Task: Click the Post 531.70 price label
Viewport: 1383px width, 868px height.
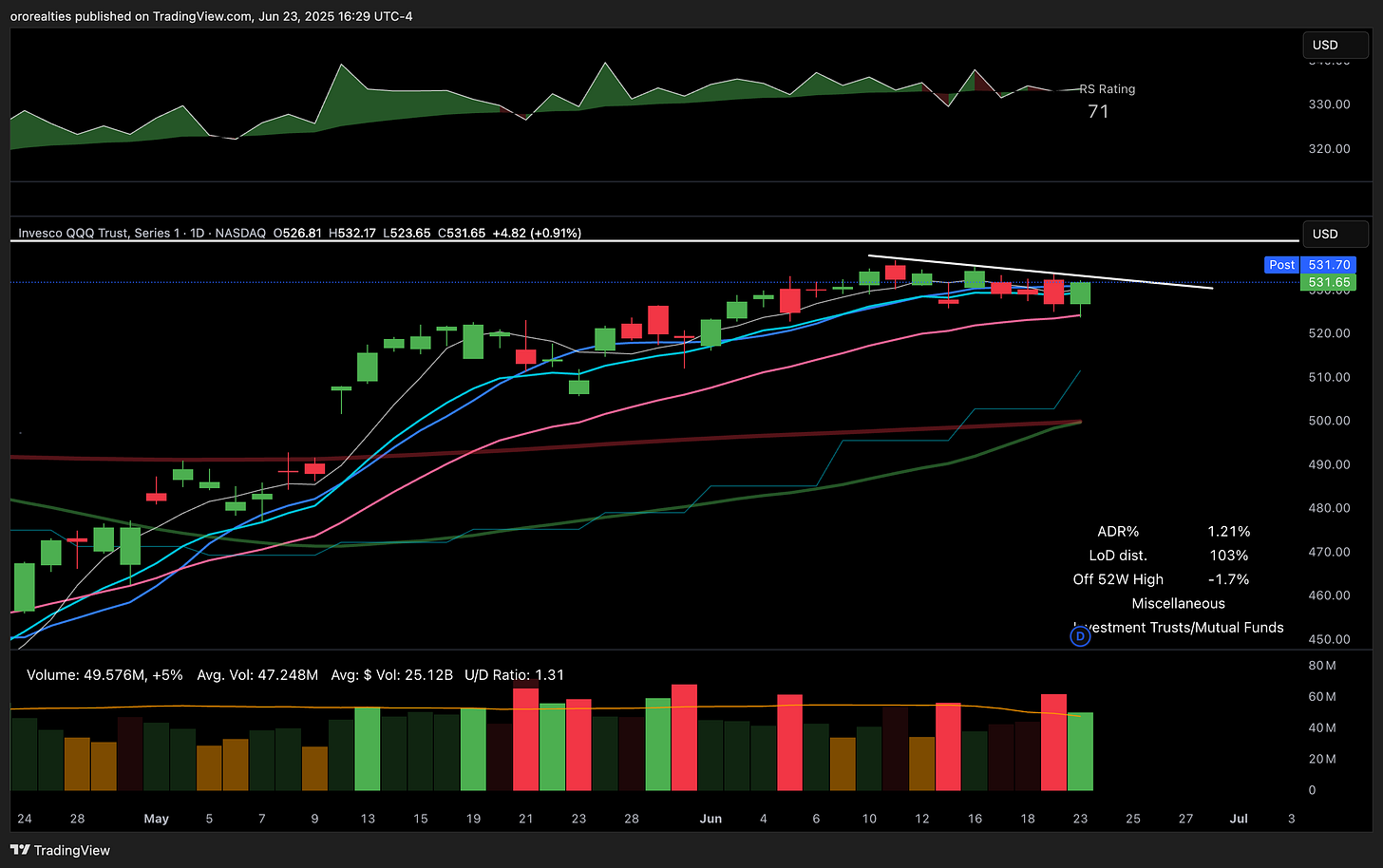Action: tap(1310, 265)
